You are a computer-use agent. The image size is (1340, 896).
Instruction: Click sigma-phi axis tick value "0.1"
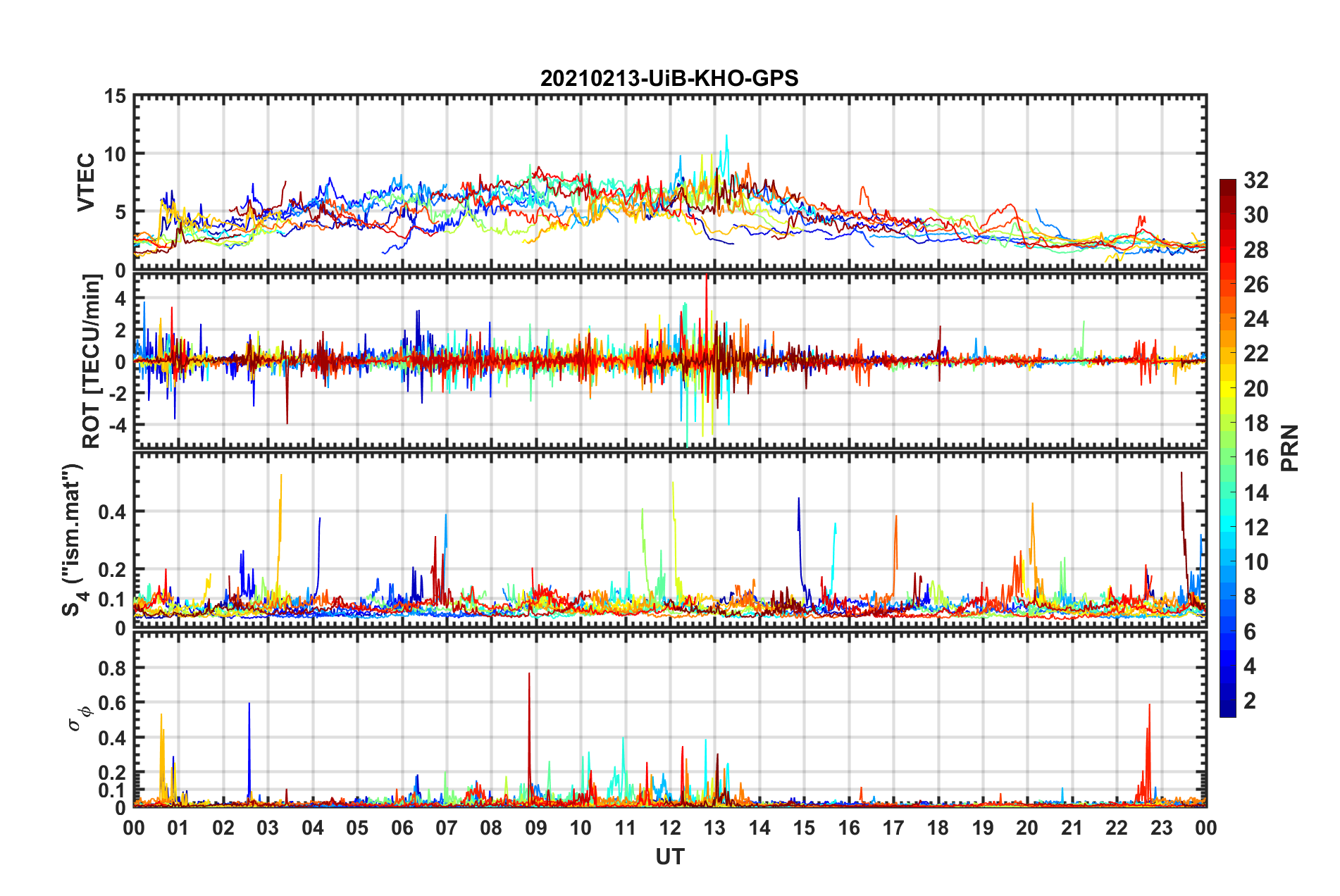pyautogui.click(x=111, y=790)
